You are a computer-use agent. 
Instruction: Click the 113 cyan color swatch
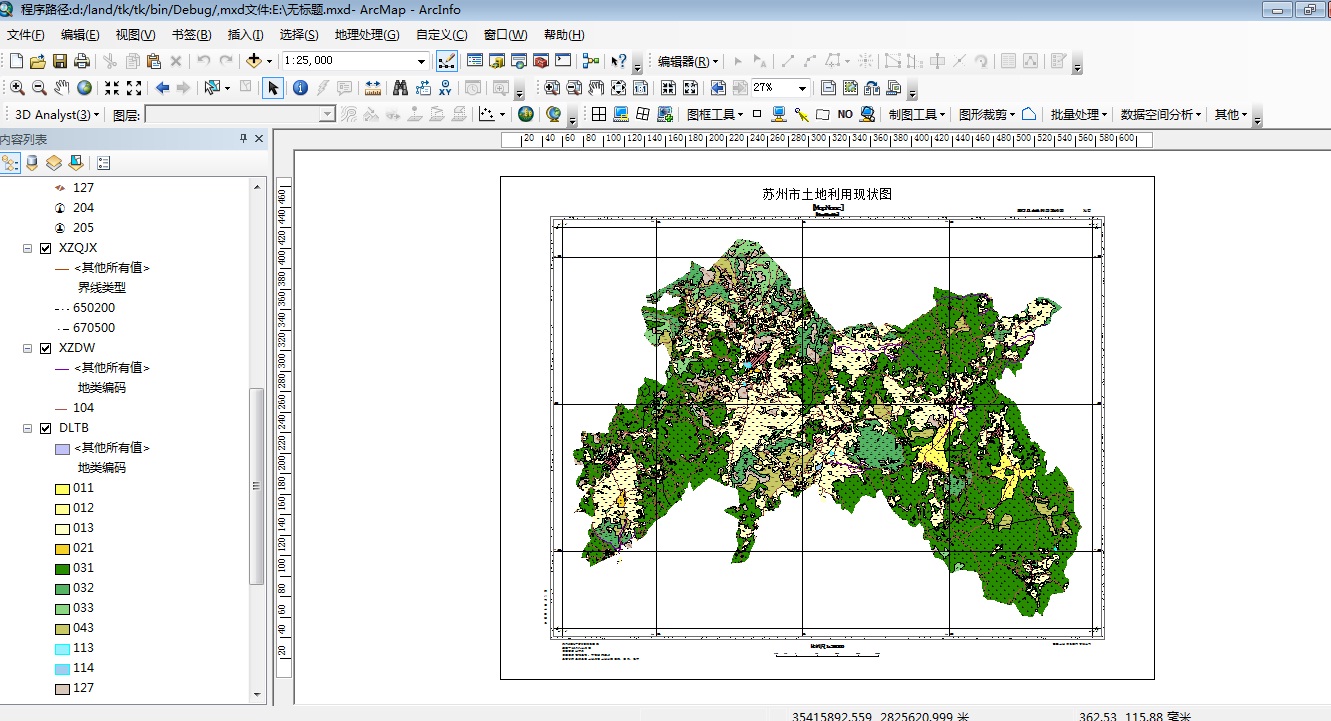tap(62, 648)
